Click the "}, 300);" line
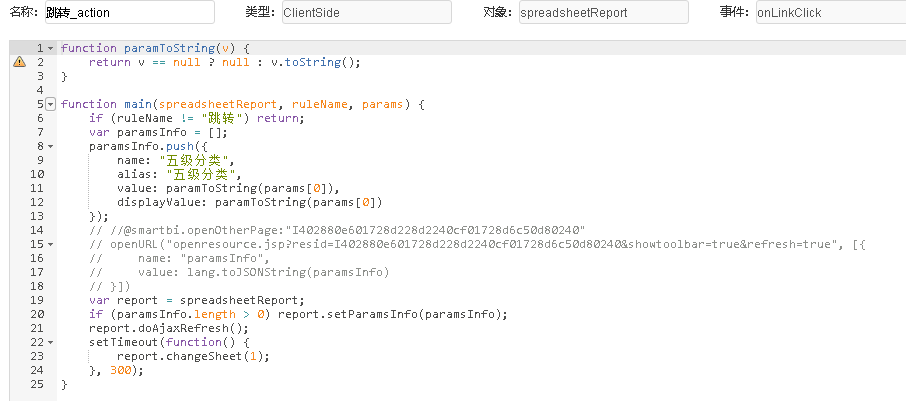906x401 pixels. tap(116, 370)
